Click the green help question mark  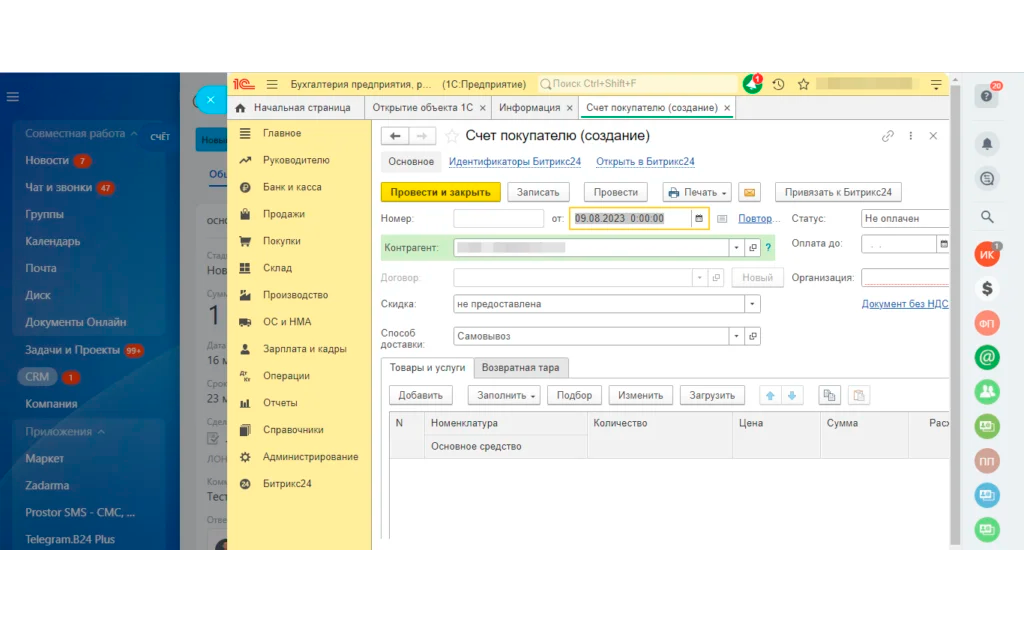(x=768, y=248)
